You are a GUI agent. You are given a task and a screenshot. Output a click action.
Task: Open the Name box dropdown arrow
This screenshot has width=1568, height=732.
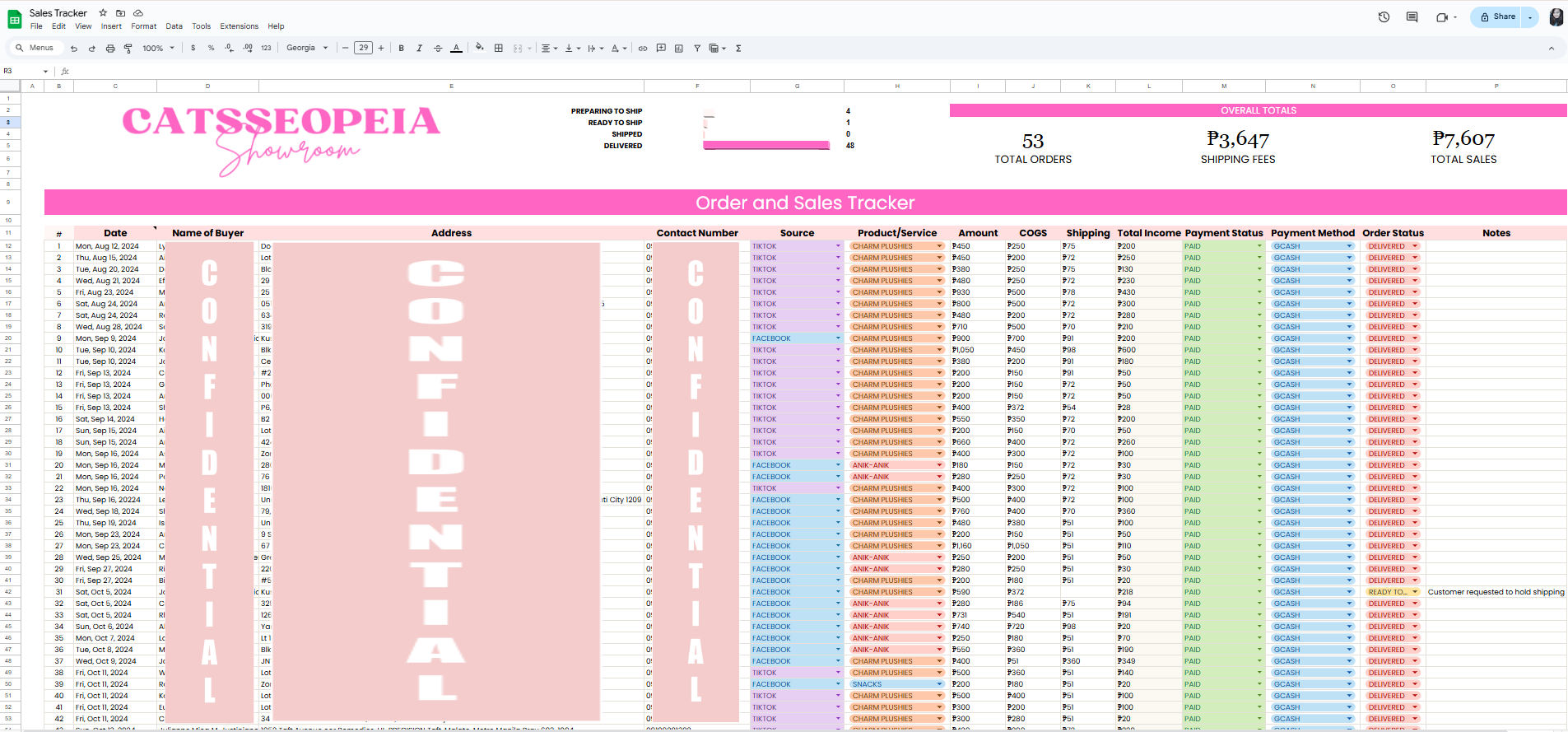pos(45,72)
